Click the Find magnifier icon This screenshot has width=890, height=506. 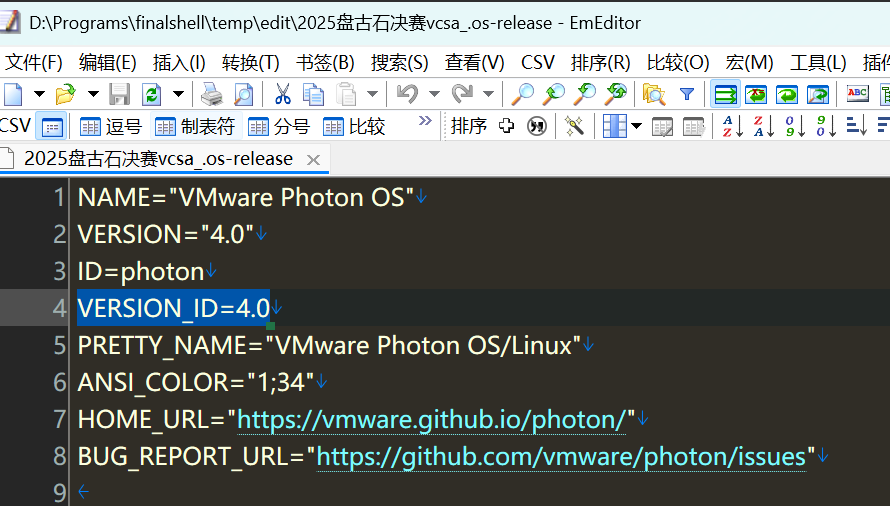click(x=522, y=94)
